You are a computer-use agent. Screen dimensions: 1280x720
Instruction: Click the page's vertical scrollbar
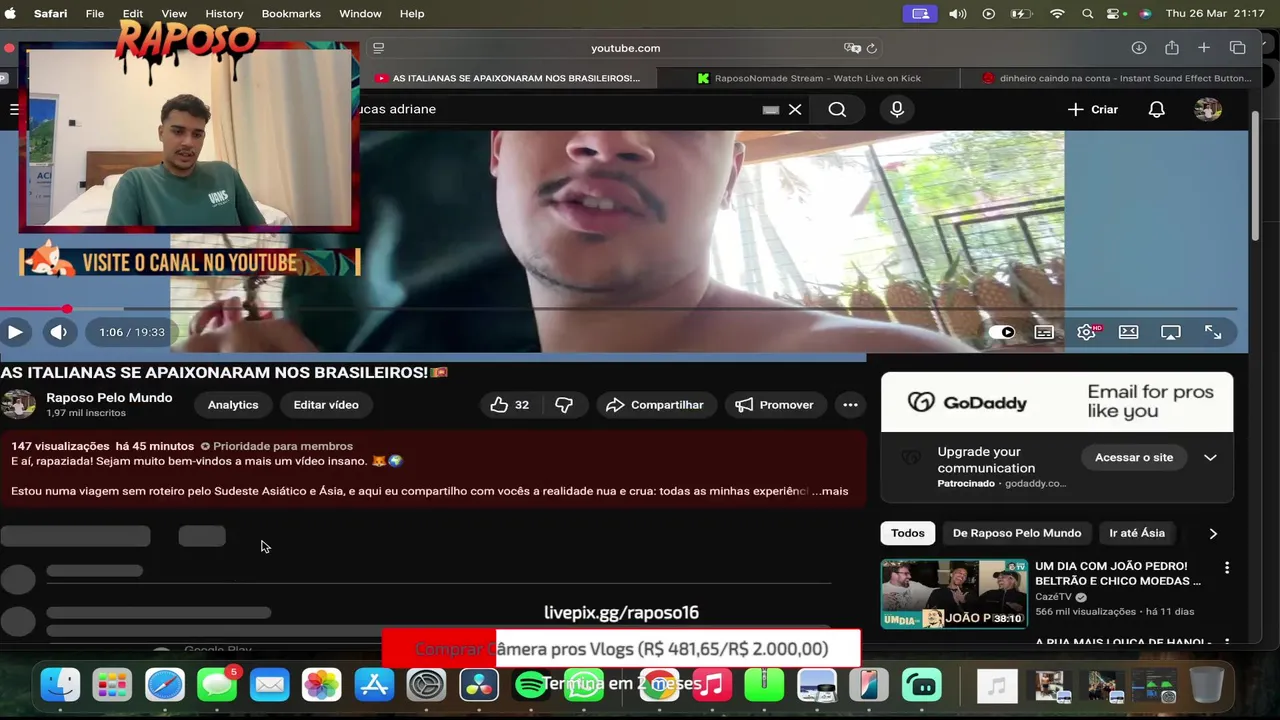pyautogui.click(x=1256, y=175)
